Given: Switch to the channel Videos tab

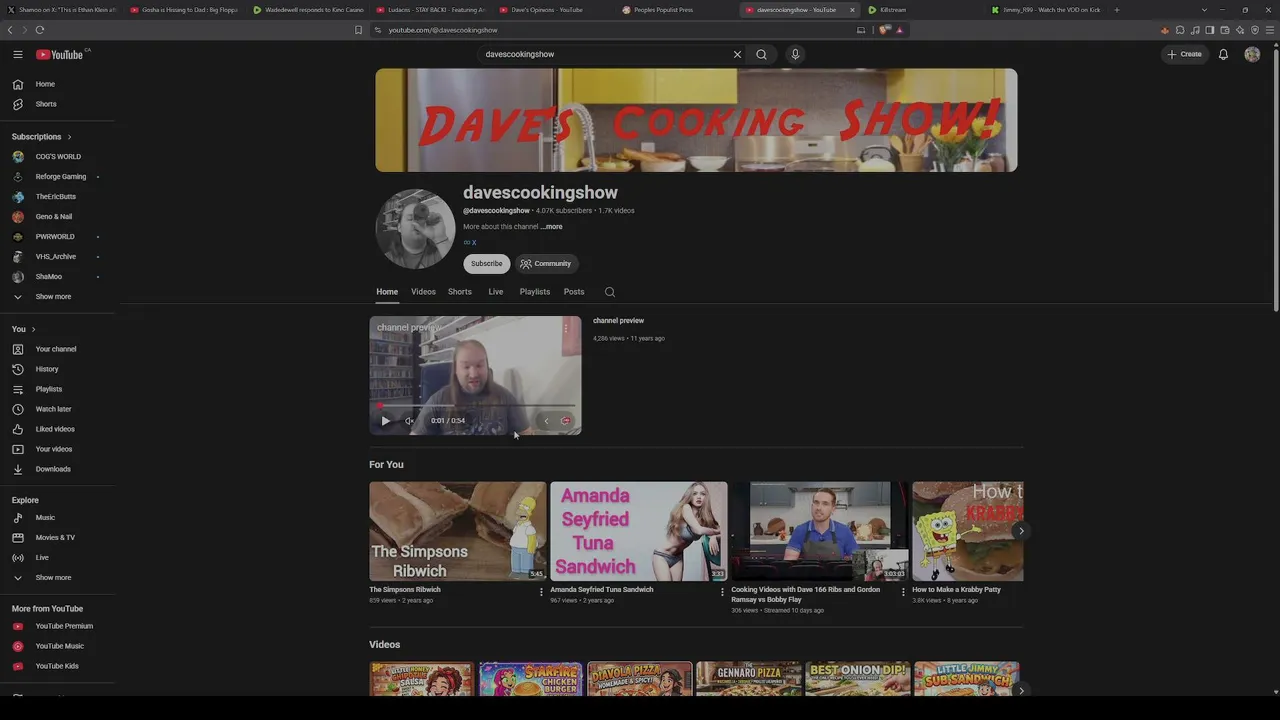Looking at the screenshot, I should point(423,292).
